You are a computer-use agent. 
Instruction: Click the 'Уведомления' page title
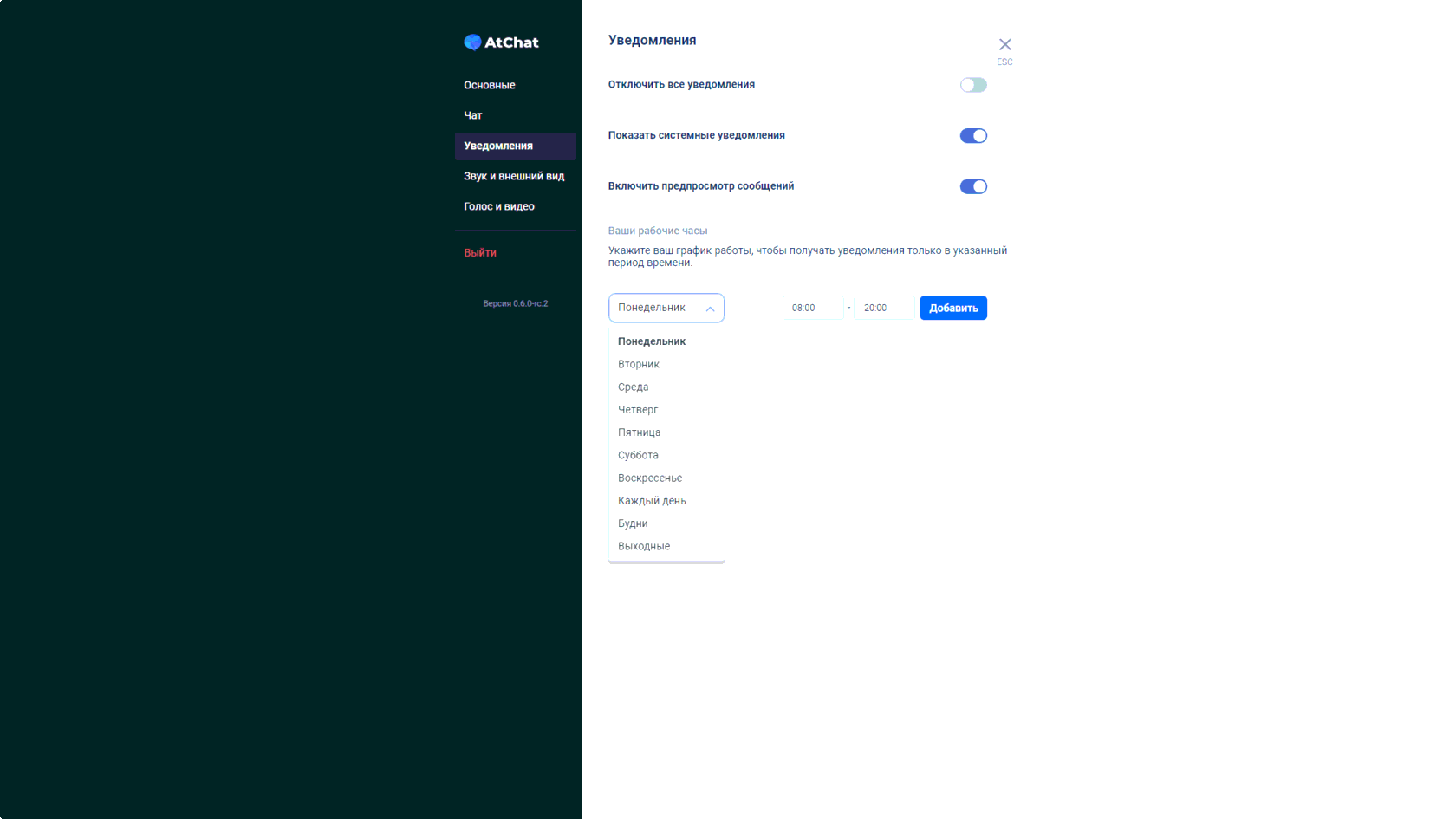tap(653, 41)
